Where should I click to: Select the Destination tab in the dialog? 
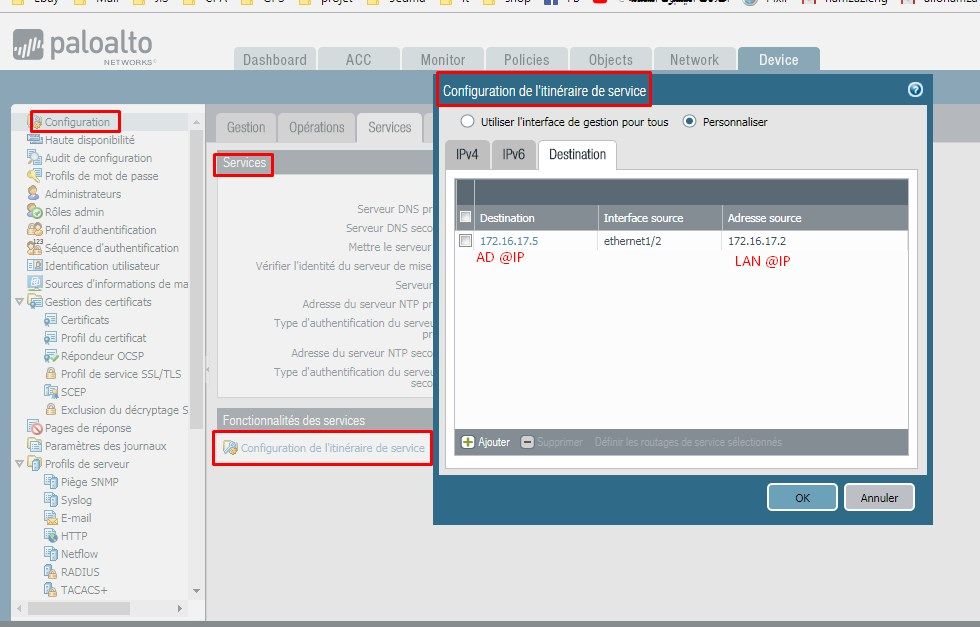578,154
